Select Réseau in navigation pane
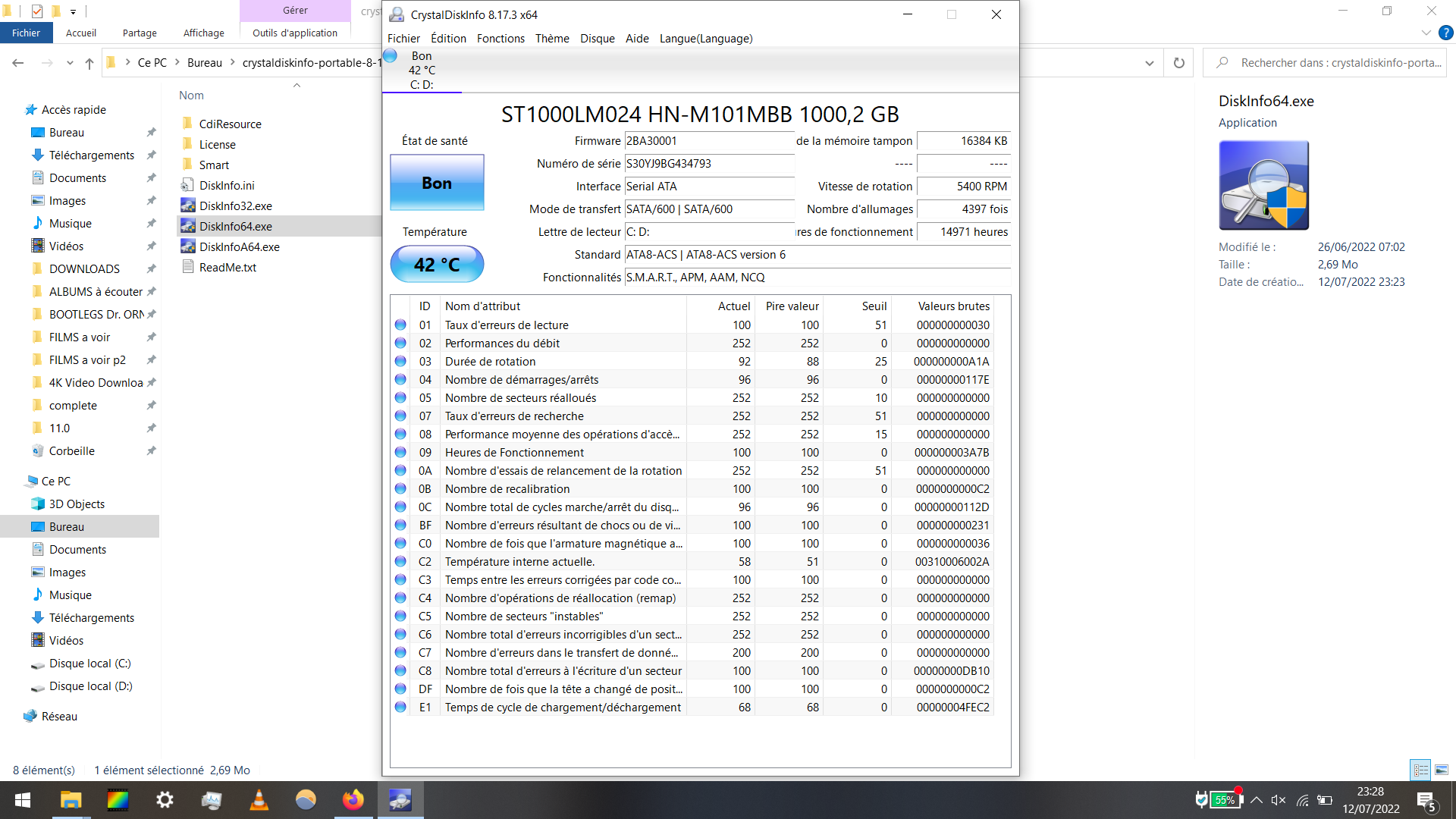The height and width of the screenshot is (819, 1456). (59, 716)
